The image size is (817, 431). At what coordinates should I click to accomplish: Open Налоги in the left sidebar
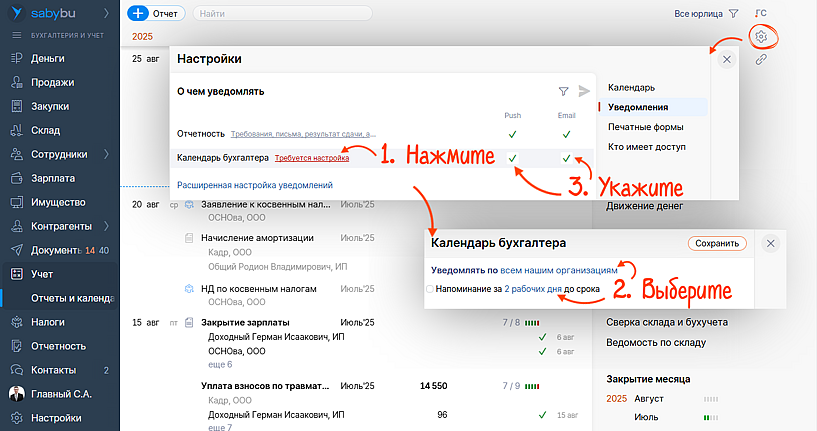pos(50,322)
